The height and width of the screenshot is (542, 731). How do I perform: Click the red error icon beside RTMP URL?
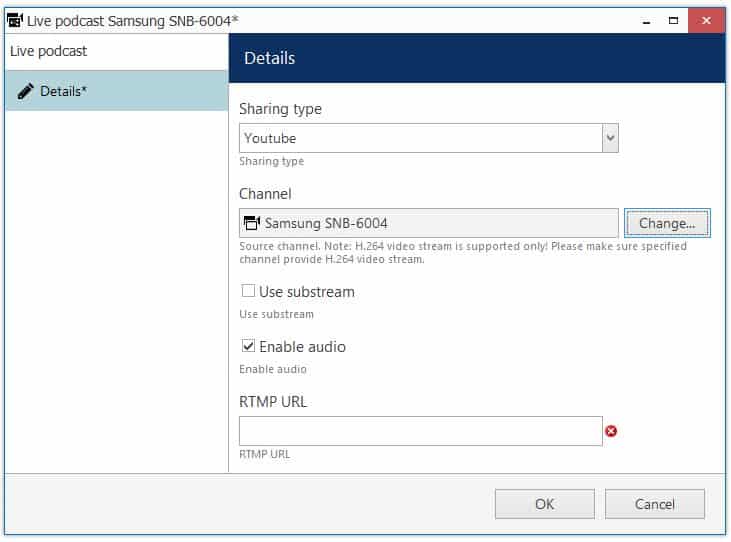611,431
